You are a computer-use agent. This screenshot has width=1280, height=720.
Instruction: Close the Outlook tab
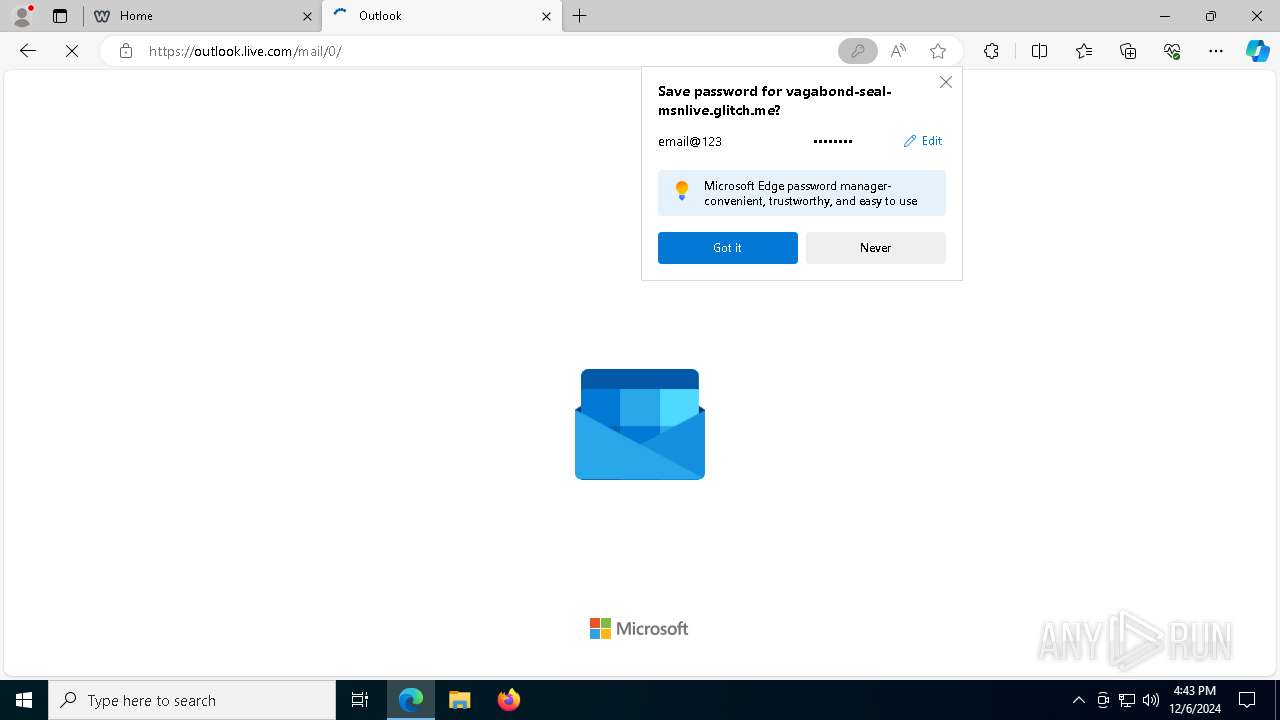pos(546,16)
